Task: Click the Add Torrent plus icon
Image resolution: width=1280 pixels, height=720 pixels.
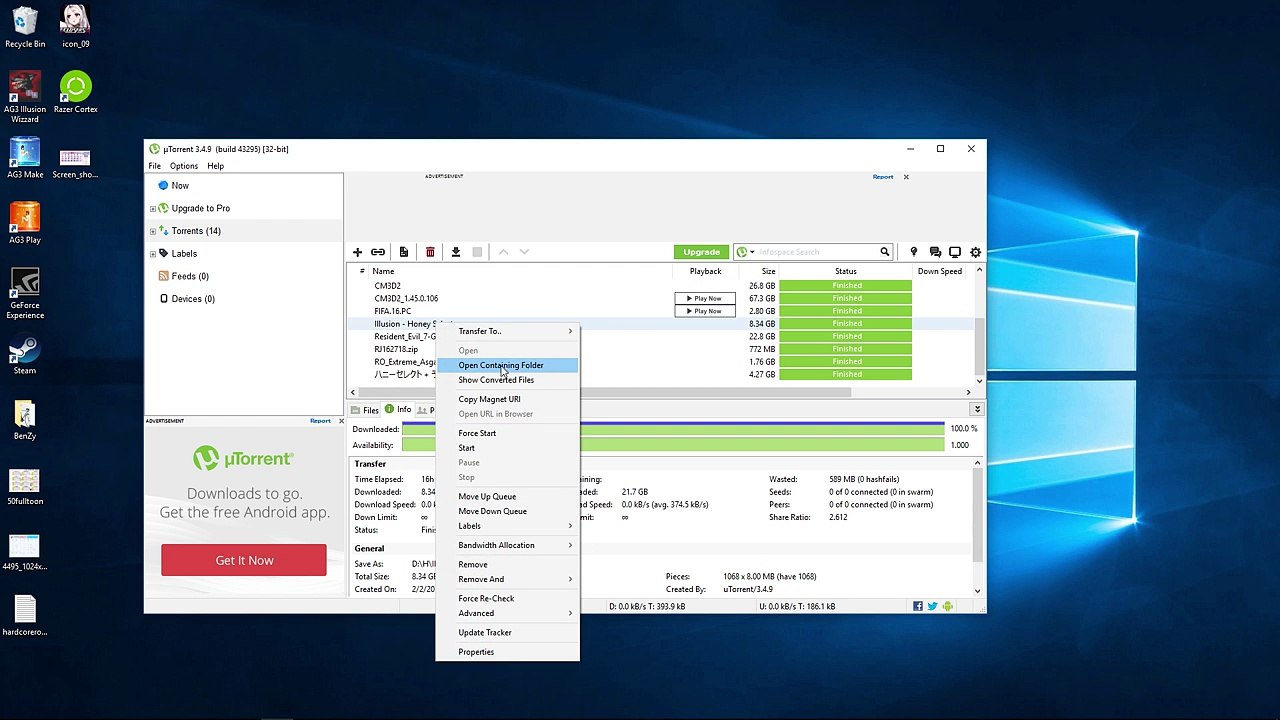Action: click(357, 252)
